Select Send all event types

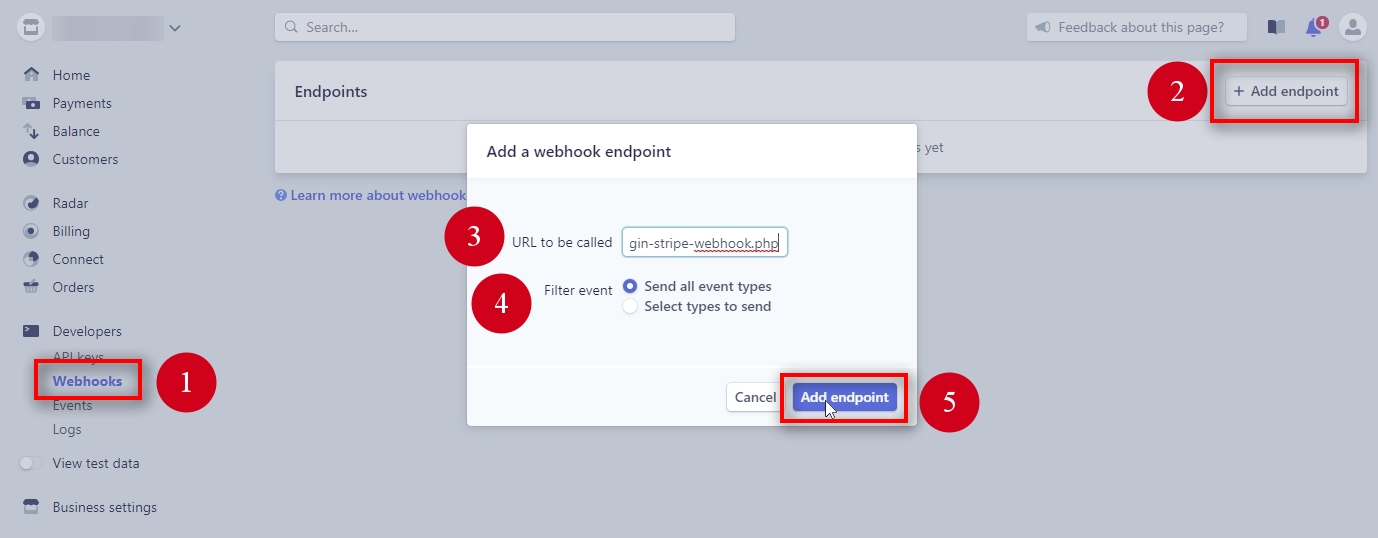click(x=697, y=286)
